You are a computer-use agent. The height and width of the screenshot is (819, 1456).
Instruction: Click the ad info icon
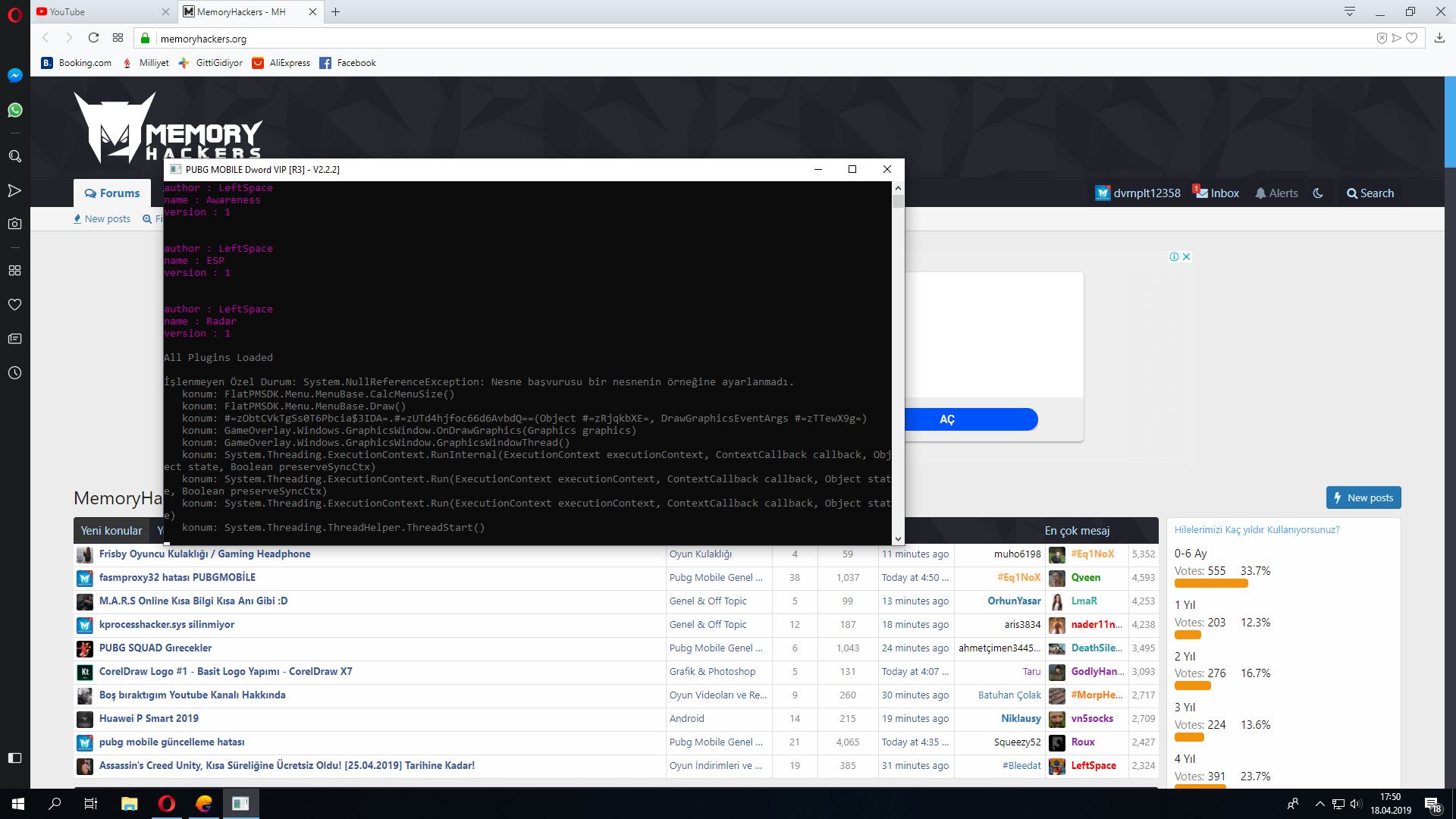[x=1174, y=257]
